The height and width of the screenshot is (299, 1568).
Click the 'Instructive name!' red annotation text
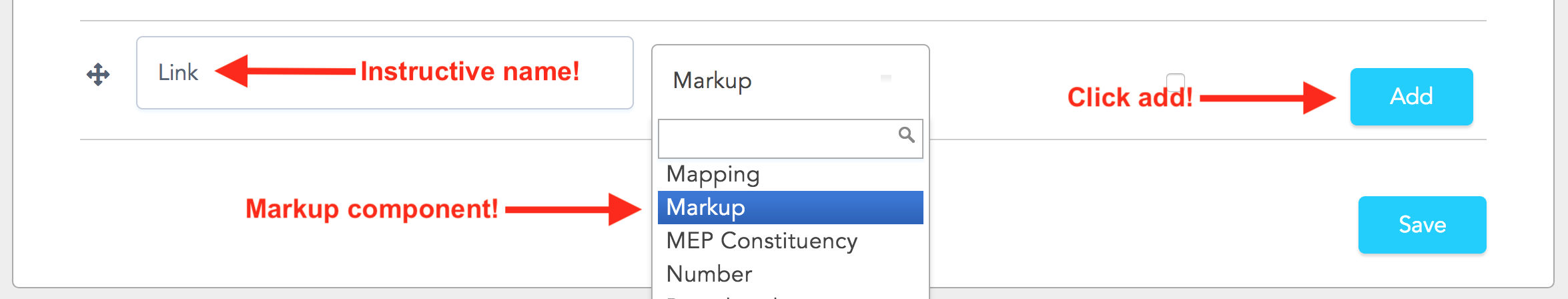[x=470, y=71]
